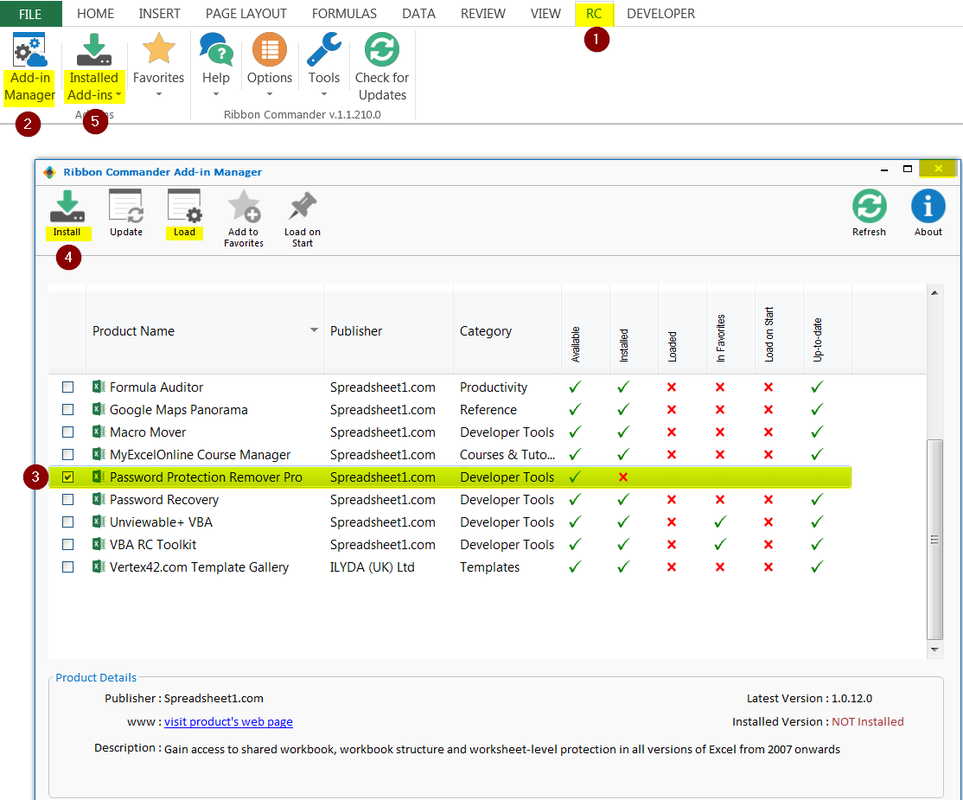
Task: Click the orange Options icon
Action: (x=270, y=49)
